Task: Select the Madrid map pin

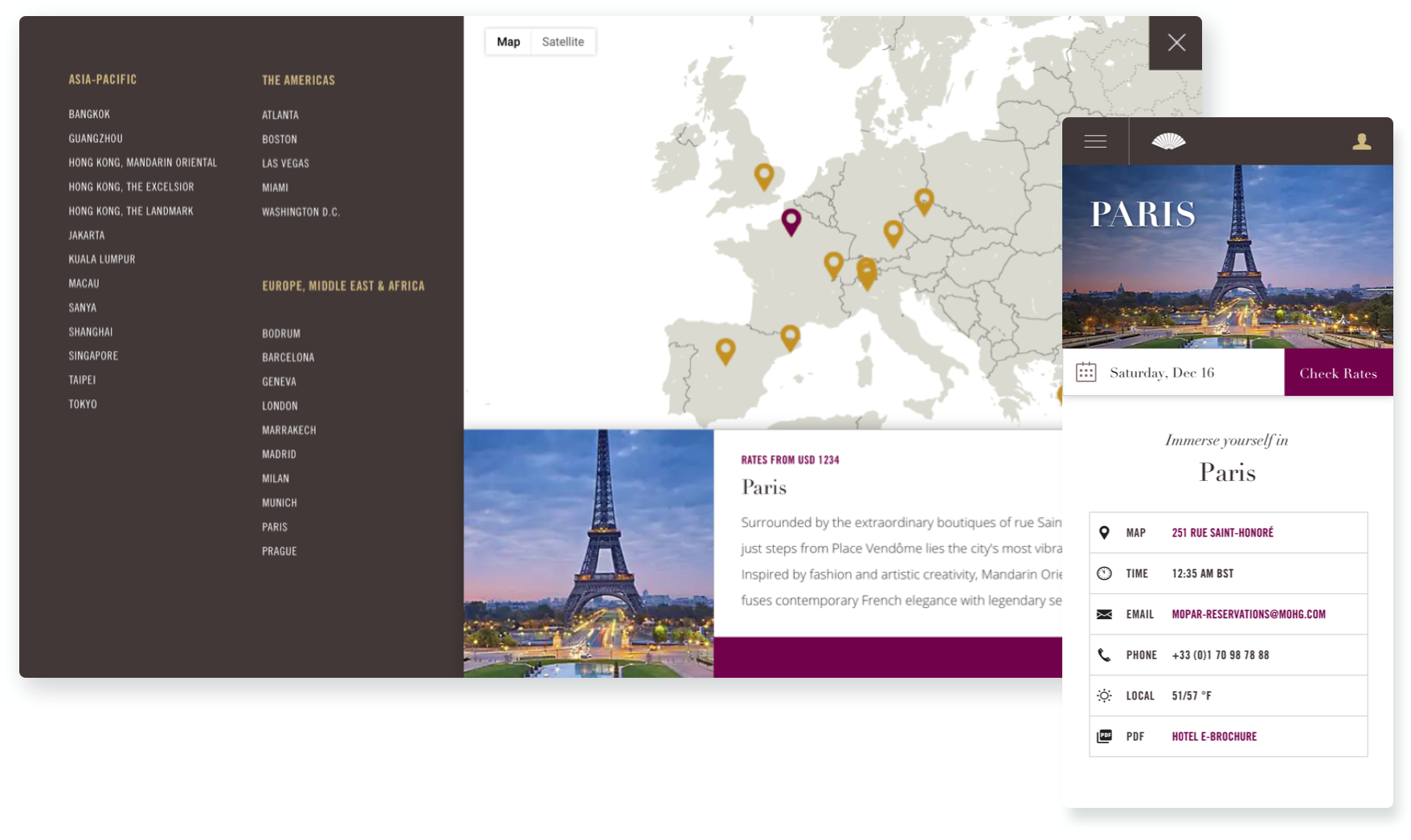Action: (726, 352)
